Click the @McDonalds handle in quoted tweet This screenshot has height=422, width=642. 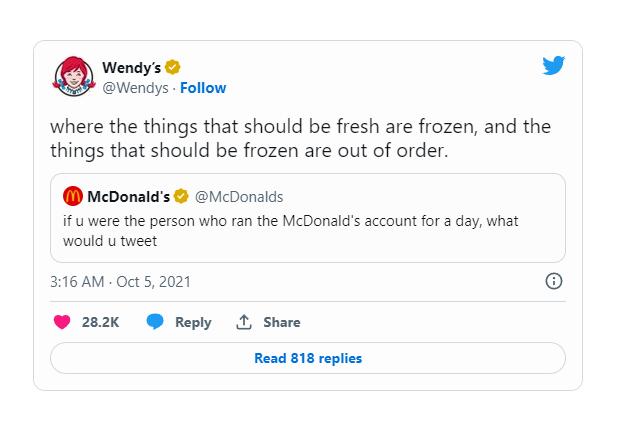coord(239,195)
